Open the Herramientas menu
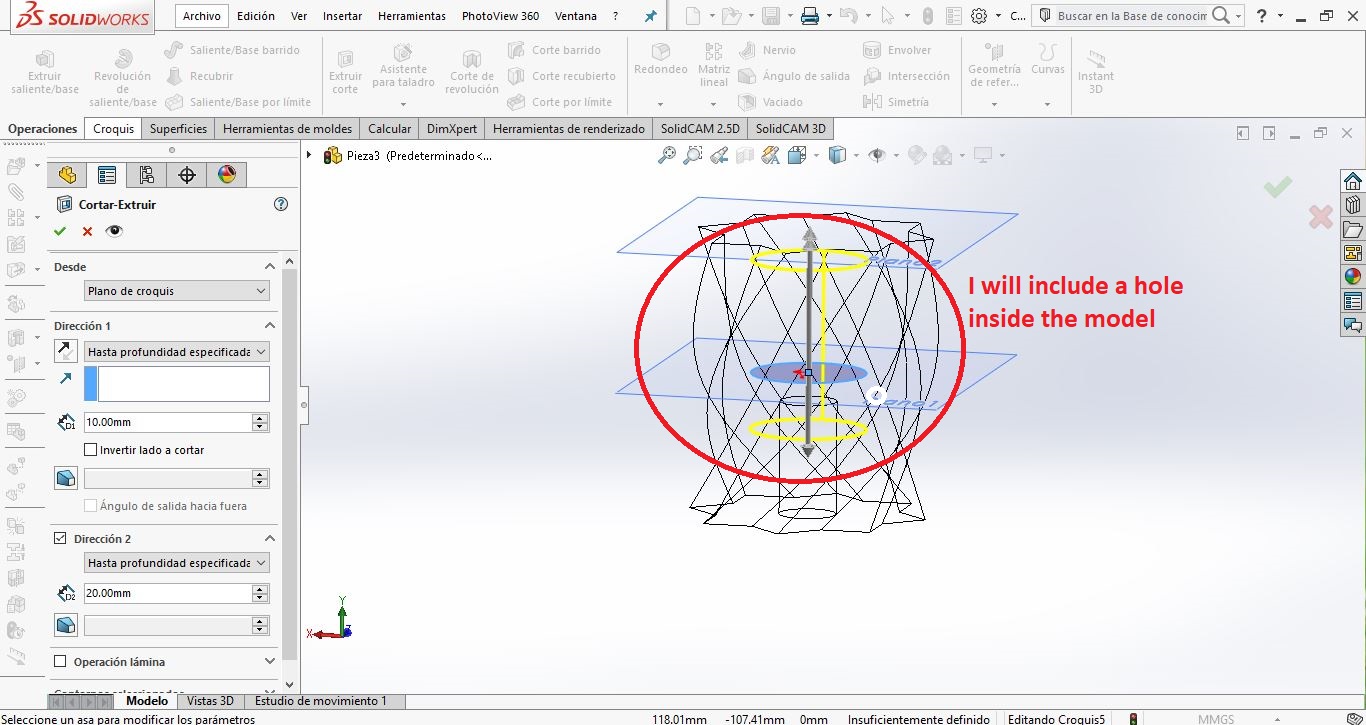This screenshot has height=725, width=1366. pyautogui.click(x=412, y=16)
